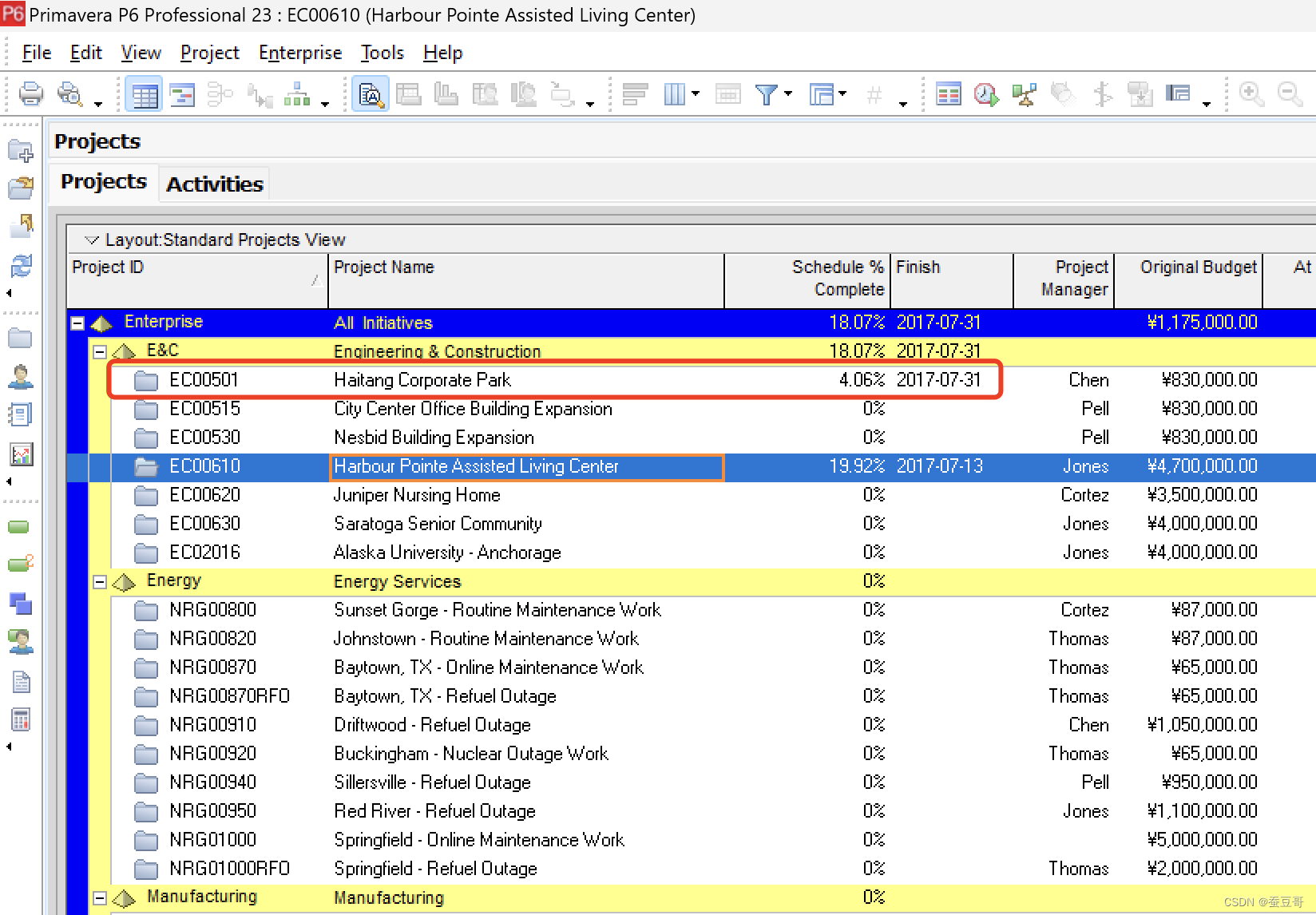Viewport: 1316px width, 915px height.
Task: Click the Zoom In magnifier
Action: point(1251,94)
